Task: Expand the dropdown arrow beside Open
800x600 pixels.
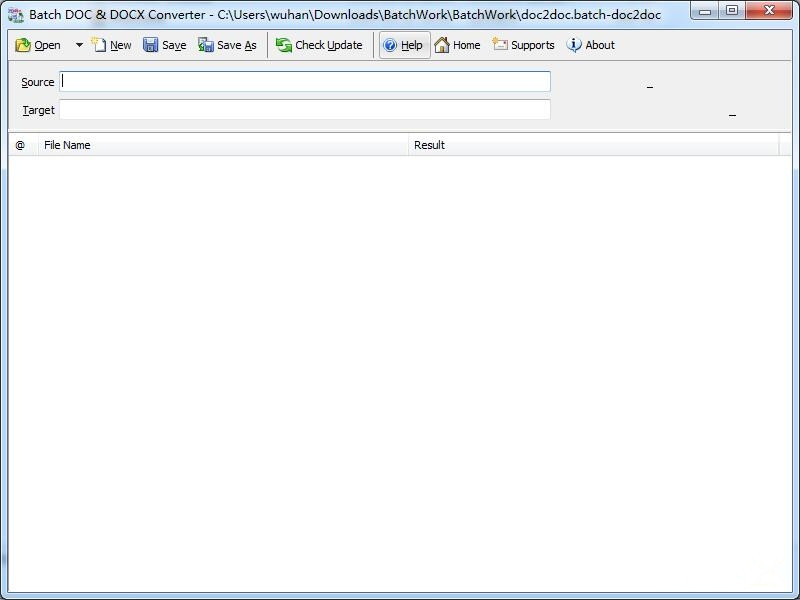Action: pos(79,45)
